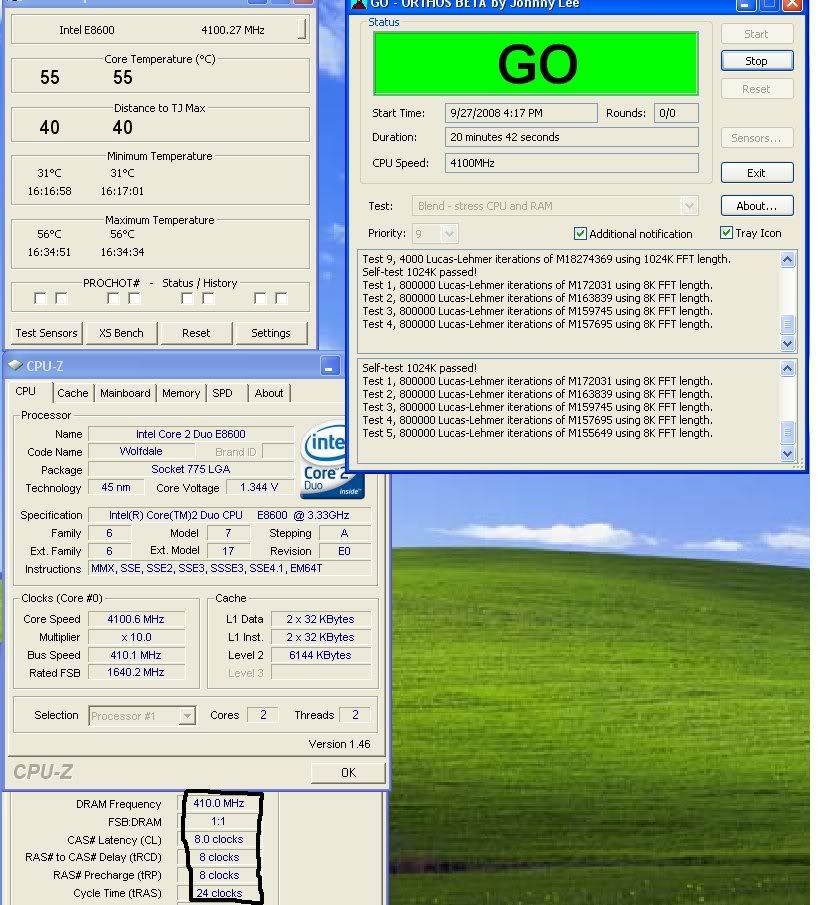Tick the first PROCHOT# status checkbox
The width and height of the screenshot is (840, 905).
[x=40, y=298]
